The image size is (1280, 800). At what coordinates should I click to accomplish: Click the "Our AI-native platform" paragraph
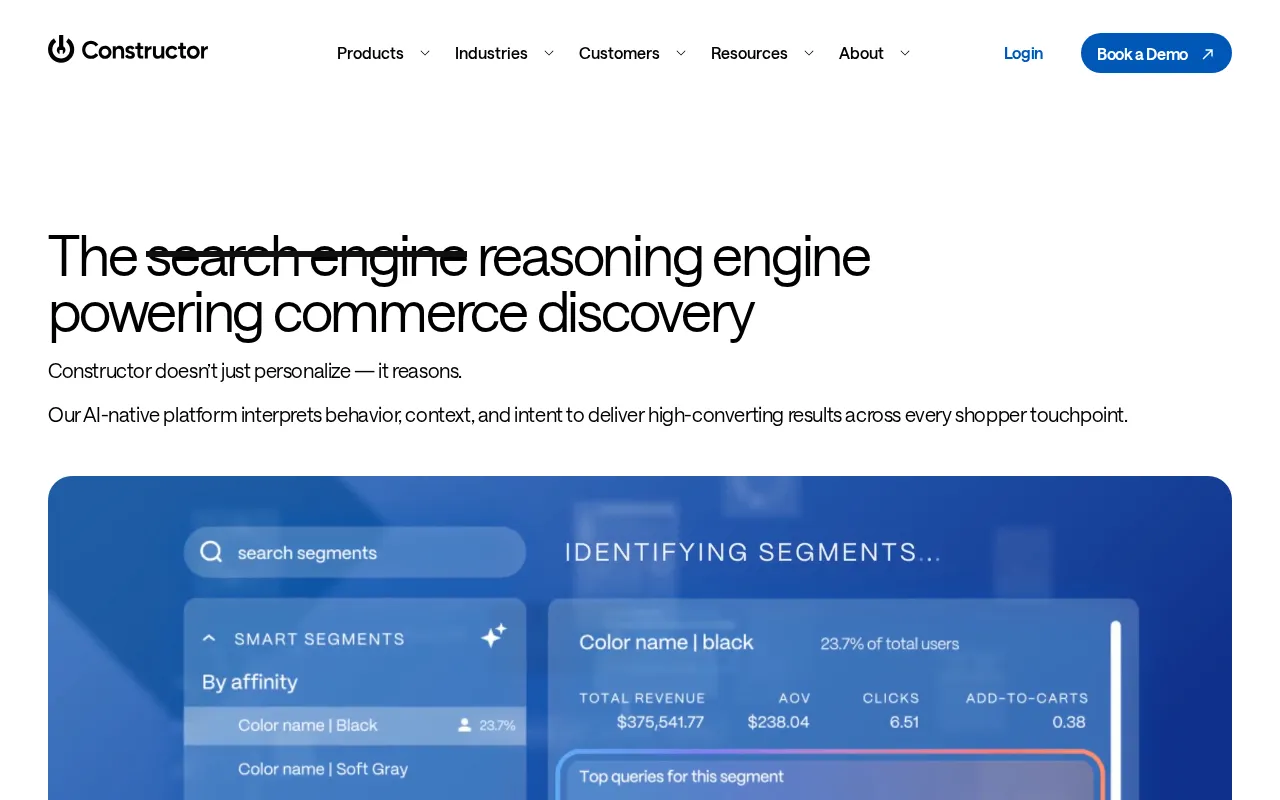click(588, 415)
